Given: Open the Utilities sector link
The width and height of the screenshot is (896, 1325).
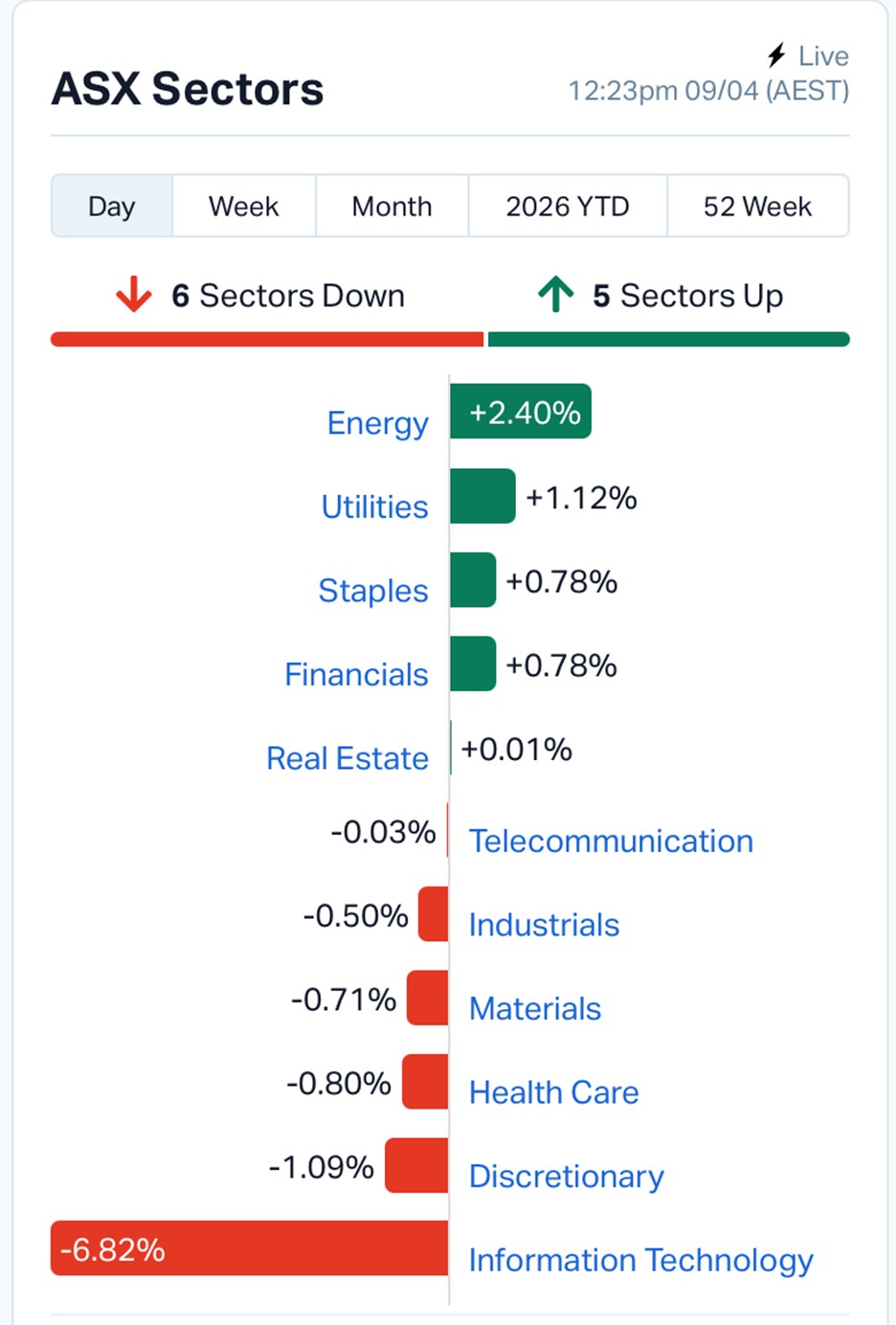Looking at the screenshot, I should (374, 506).
